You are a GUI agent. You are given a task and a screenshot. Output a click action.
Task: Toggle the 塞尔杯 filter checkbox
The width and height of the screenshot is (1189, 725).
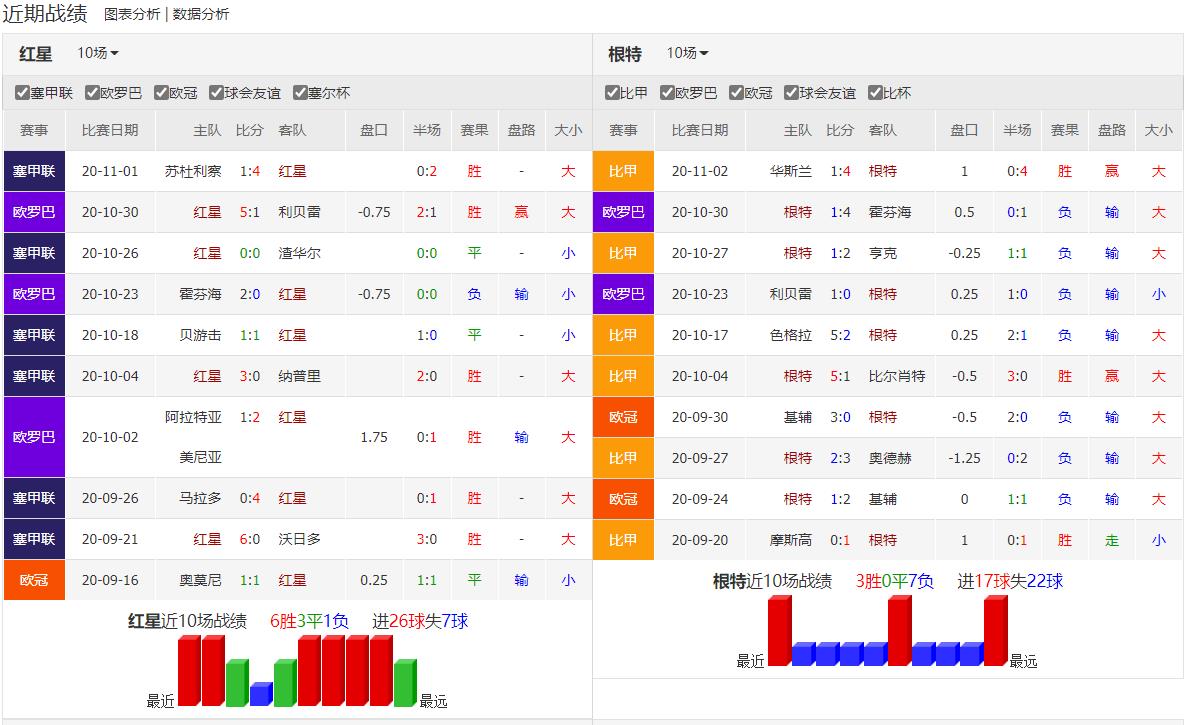[x=300, y=93]
